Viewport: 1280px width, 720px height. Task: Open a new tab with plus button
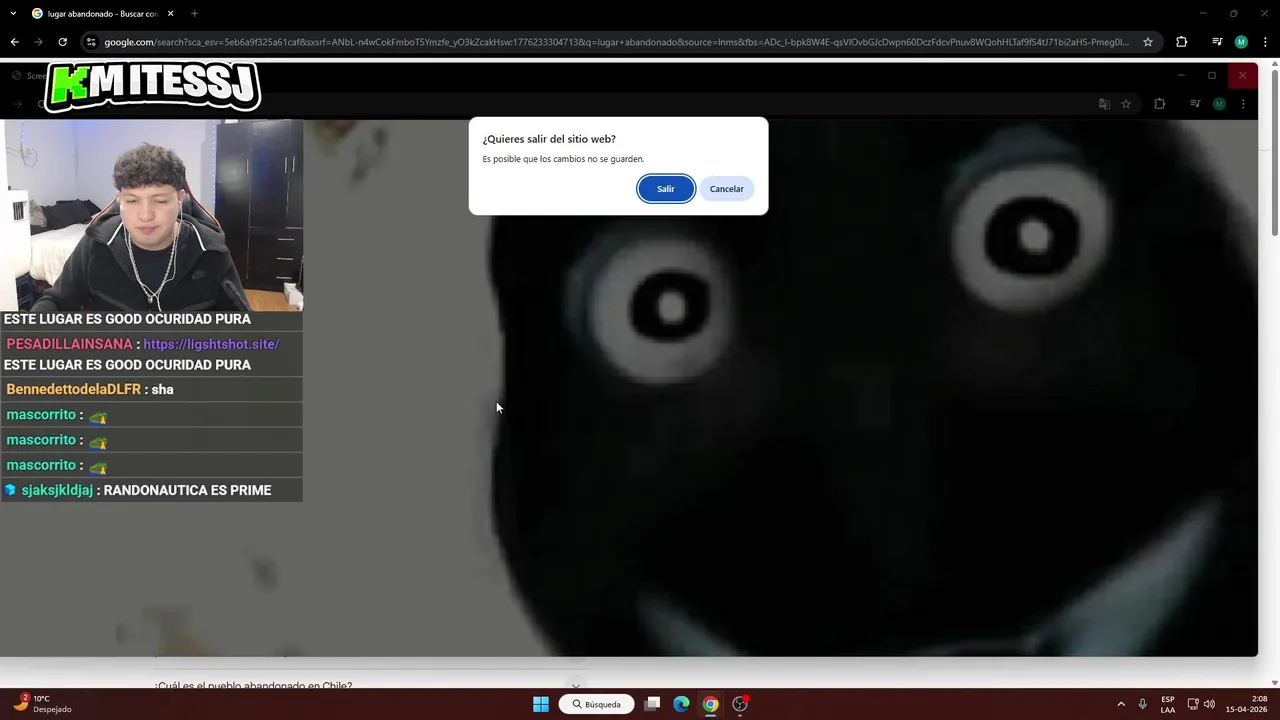[194, 14]
